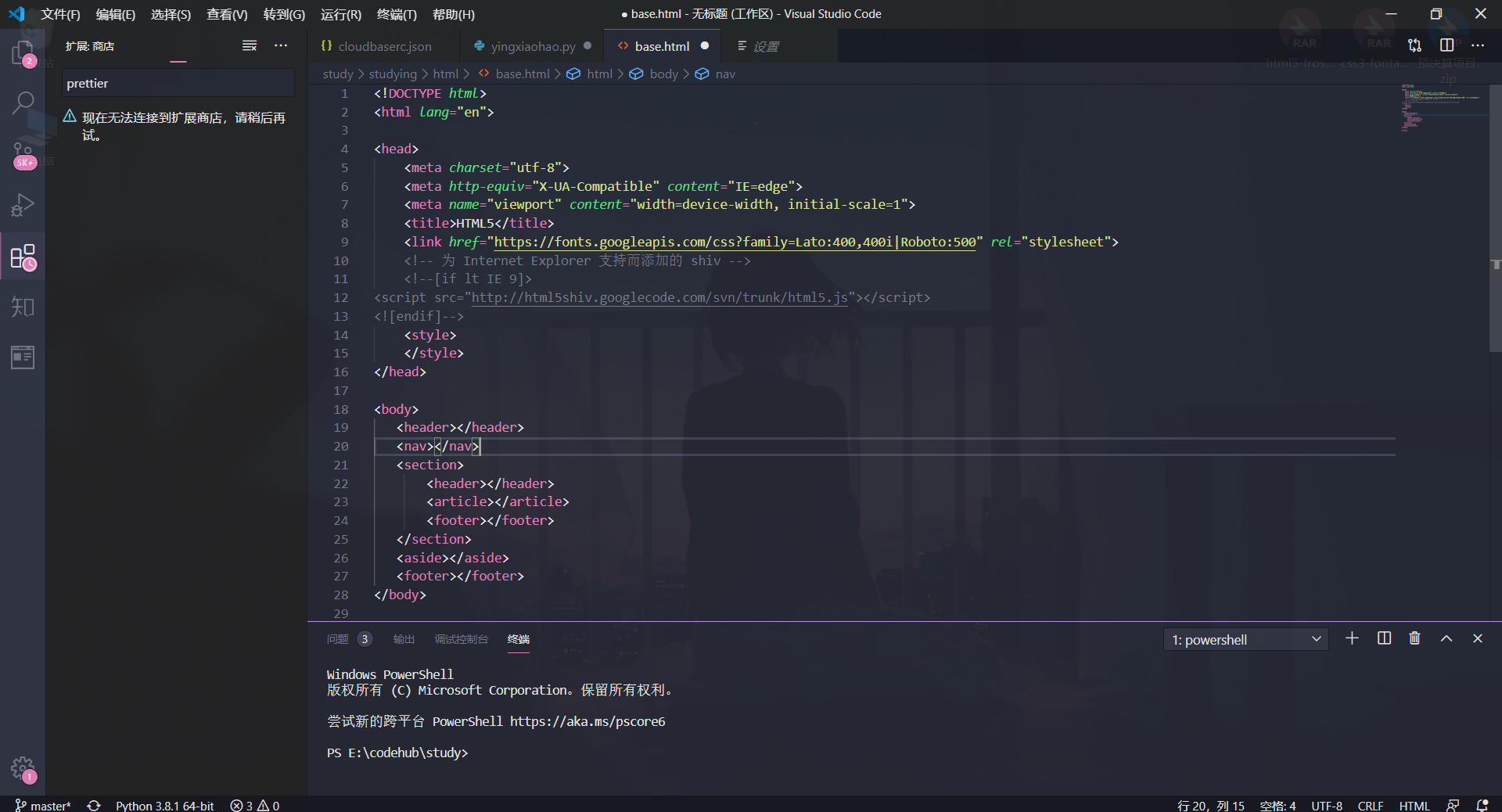Image resolution: width=1502 pixels, height=812 pixels.
Task: Change file encoding UTF-8 in status bar
Action: [x=1327, y=805]
